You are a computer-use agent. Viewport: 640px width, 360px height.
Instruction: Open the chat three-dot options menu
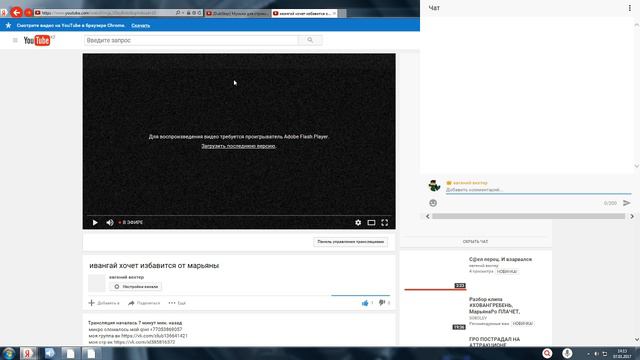(x=629, y=8)
